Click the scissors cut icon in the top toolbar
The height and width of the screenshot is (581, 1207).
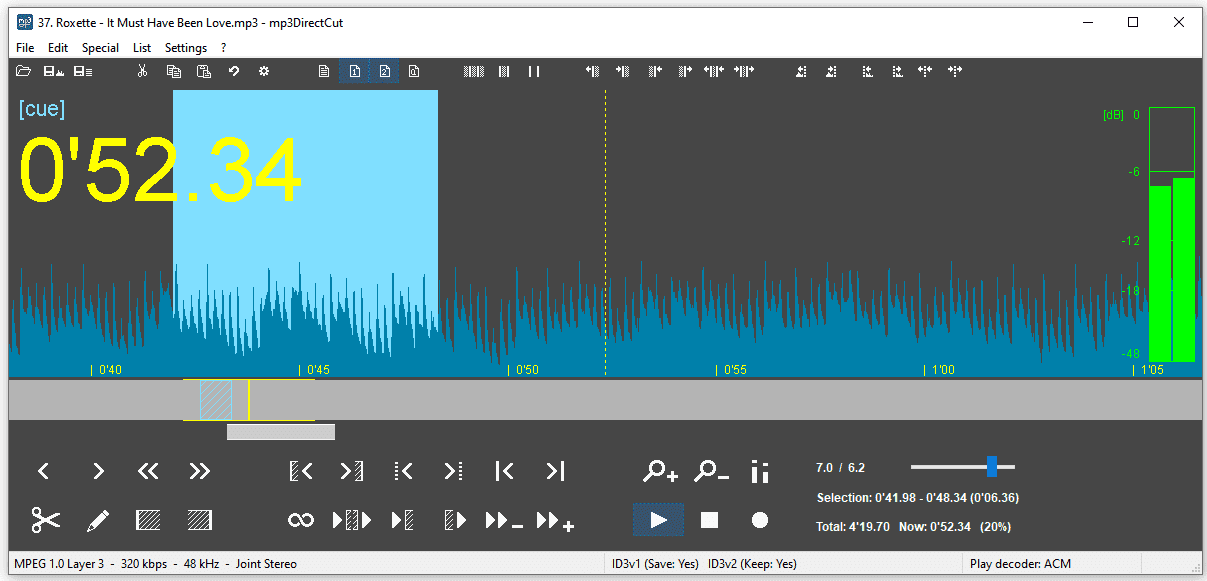[142, 71]
